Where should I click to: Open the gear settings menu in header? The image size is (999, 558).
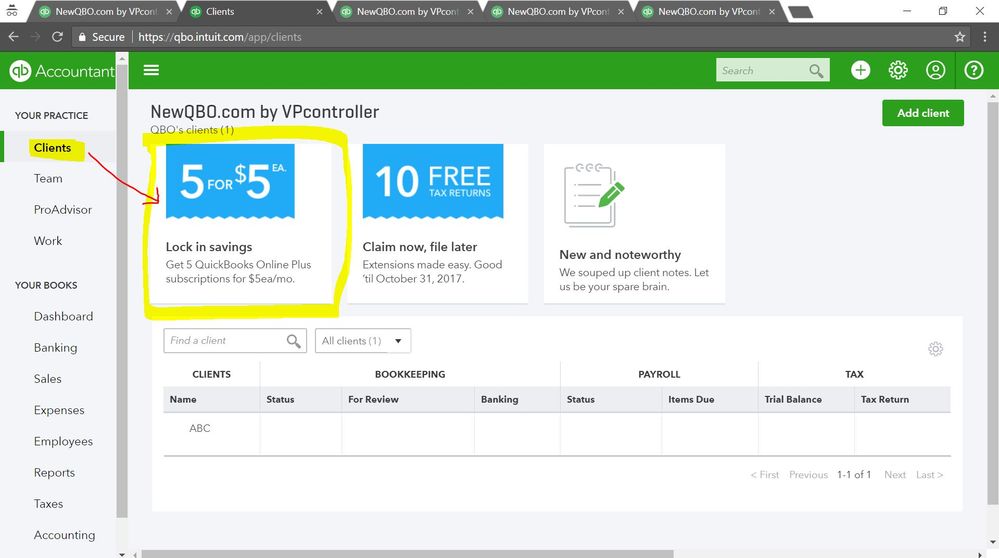pyautogui.click(x=898, y=70)
